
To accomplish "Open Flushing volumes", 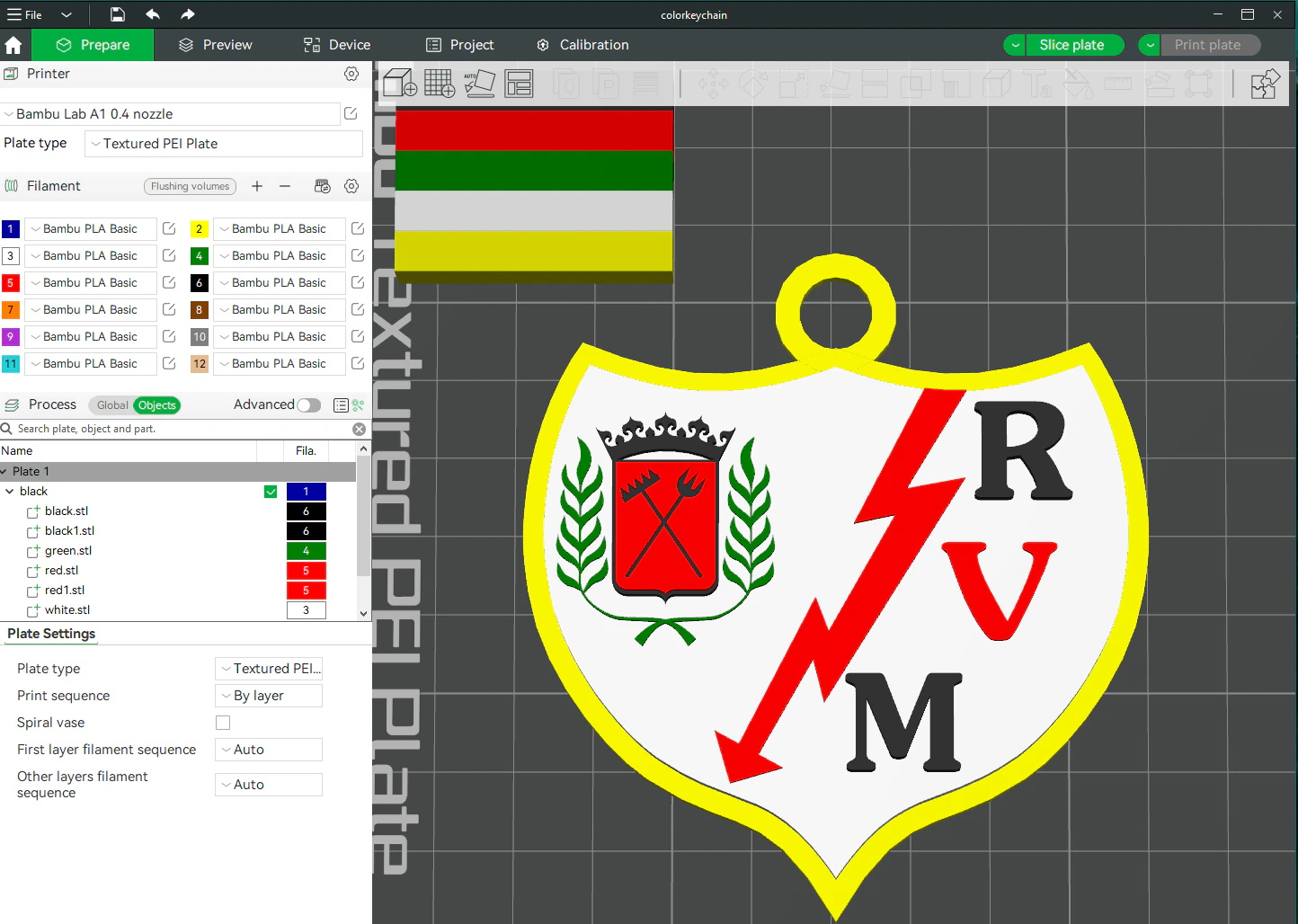I will [191, 186].
